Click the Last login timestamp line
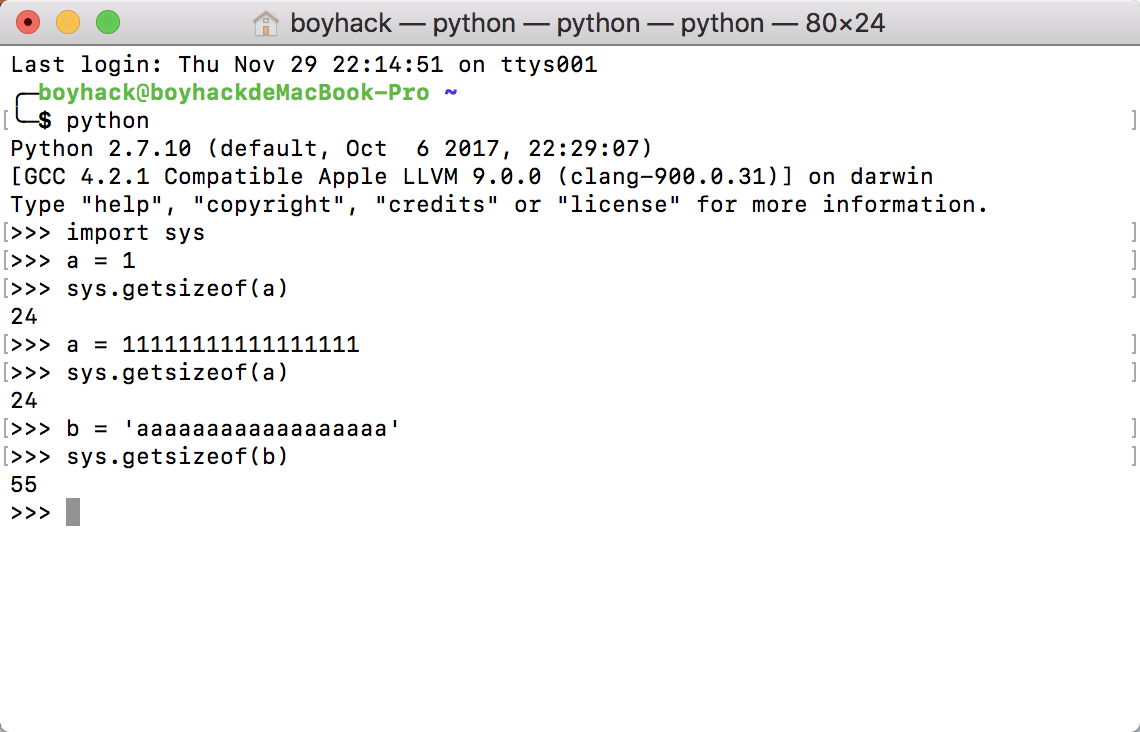 tap(304, 65)
